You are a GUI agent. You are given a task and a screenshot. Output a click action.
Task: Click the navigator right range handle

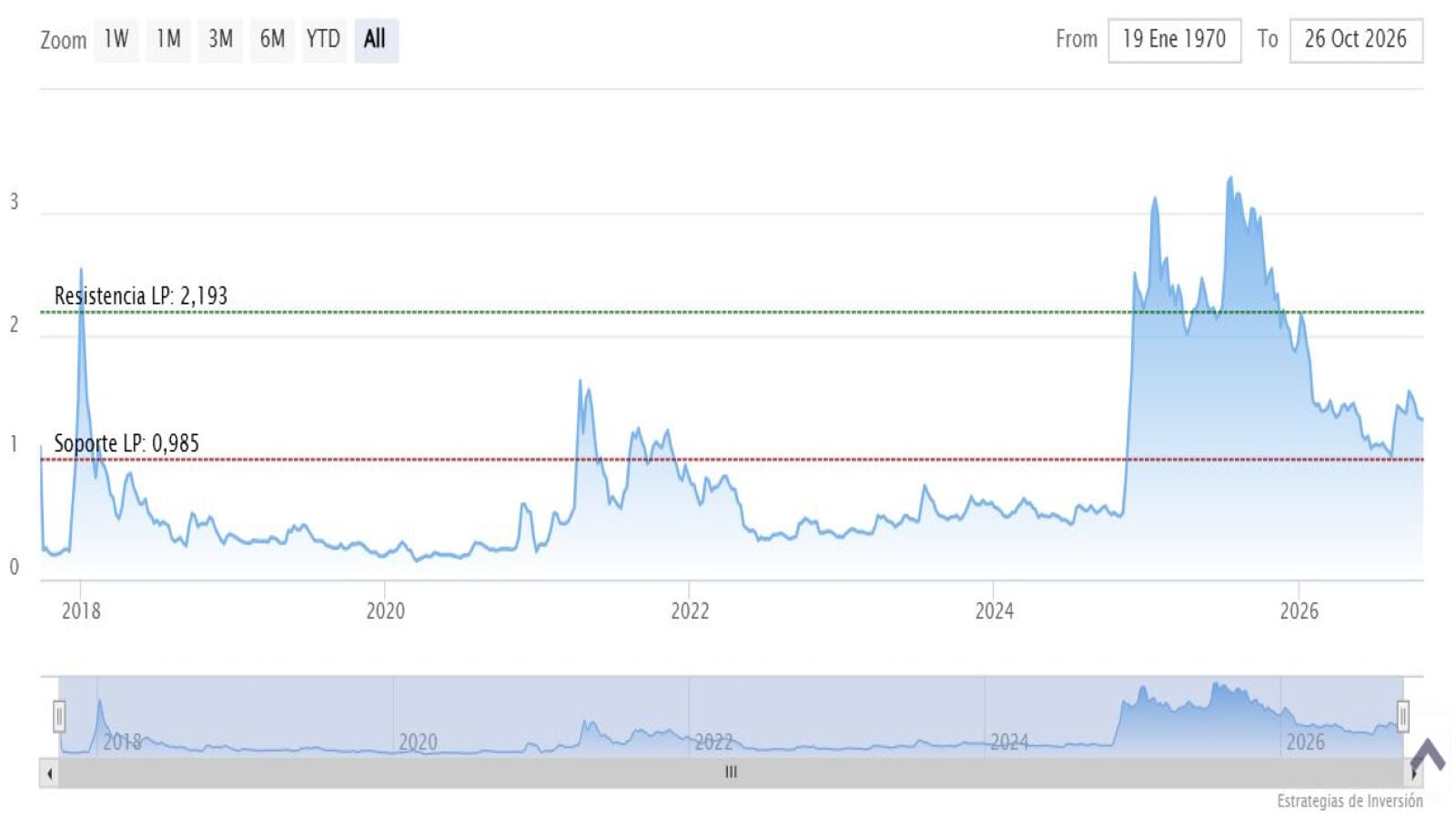pyautogui.click(x=1403, y=717)
